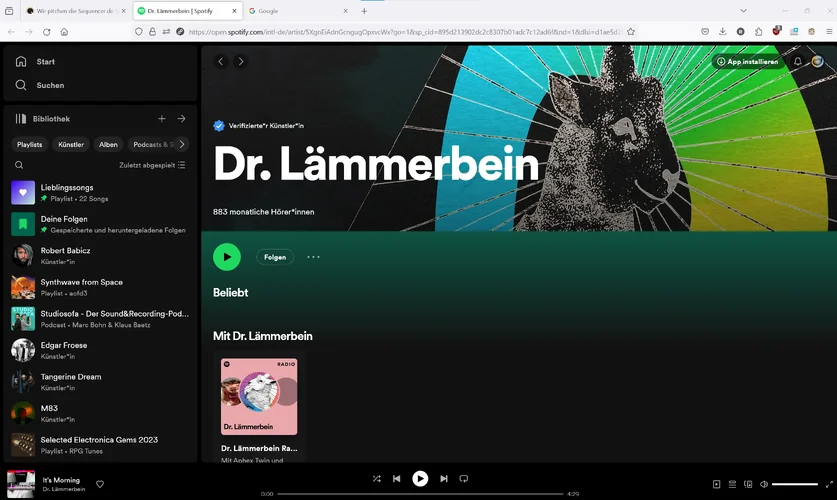Viewport: 837px width, 500px height.
Task: Save to Pocket icon in toolbar
Action: (x=705, y=32)
